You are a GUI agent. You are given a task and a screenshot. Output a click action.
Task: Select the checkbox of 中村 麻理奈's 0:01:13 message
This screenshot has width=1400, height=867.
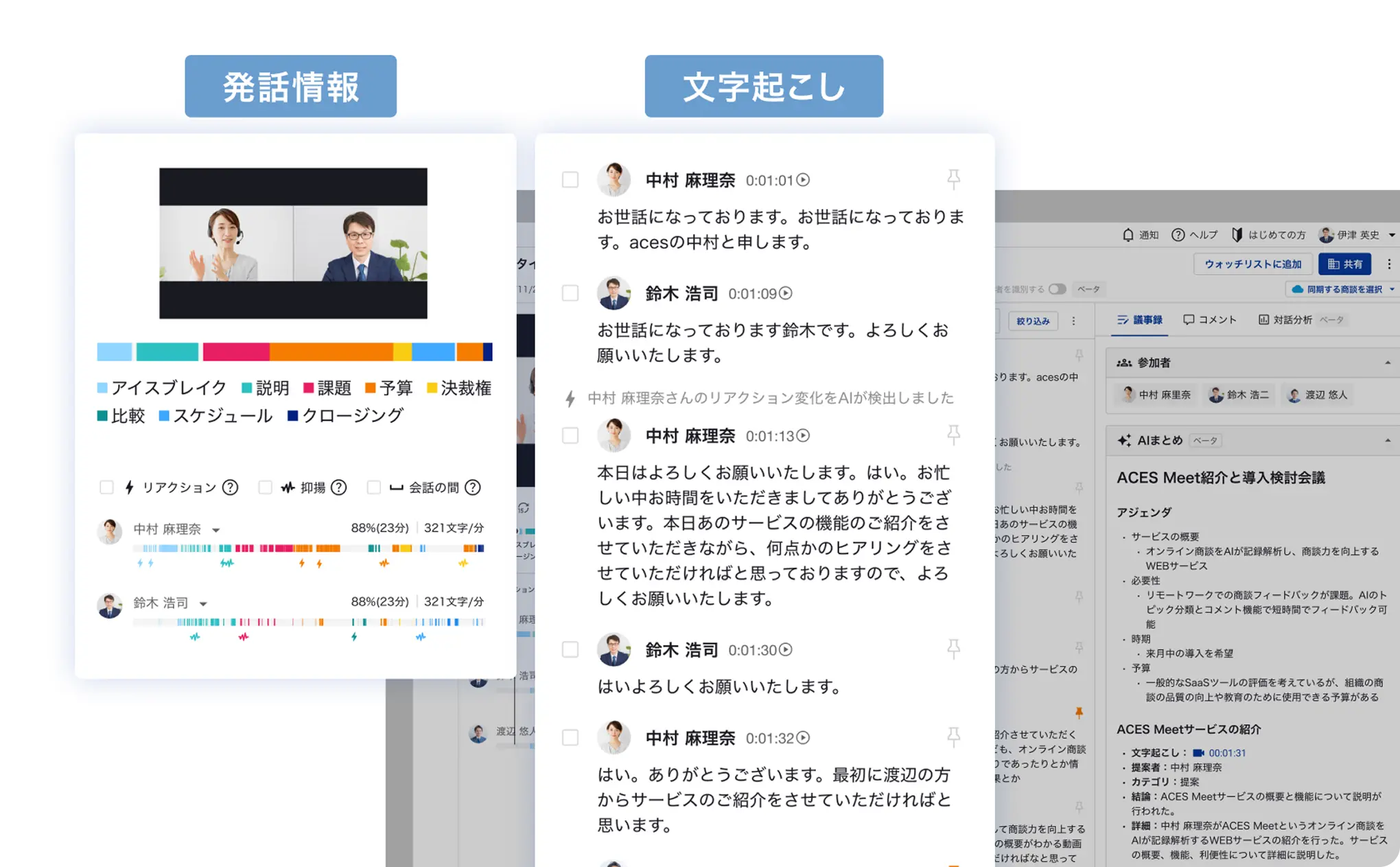(570, 435)
